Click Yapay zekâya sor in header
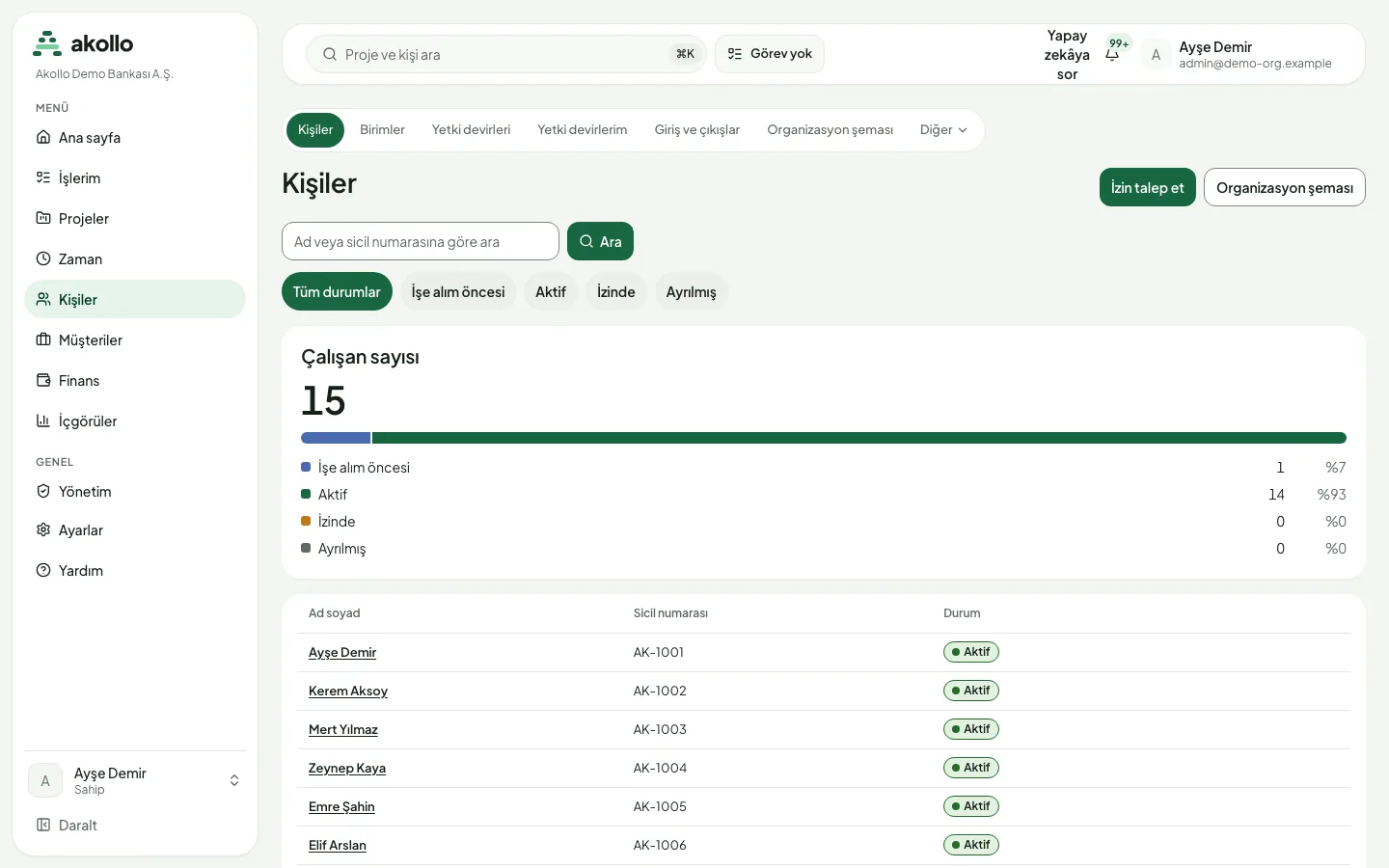 pos(1067,55)
